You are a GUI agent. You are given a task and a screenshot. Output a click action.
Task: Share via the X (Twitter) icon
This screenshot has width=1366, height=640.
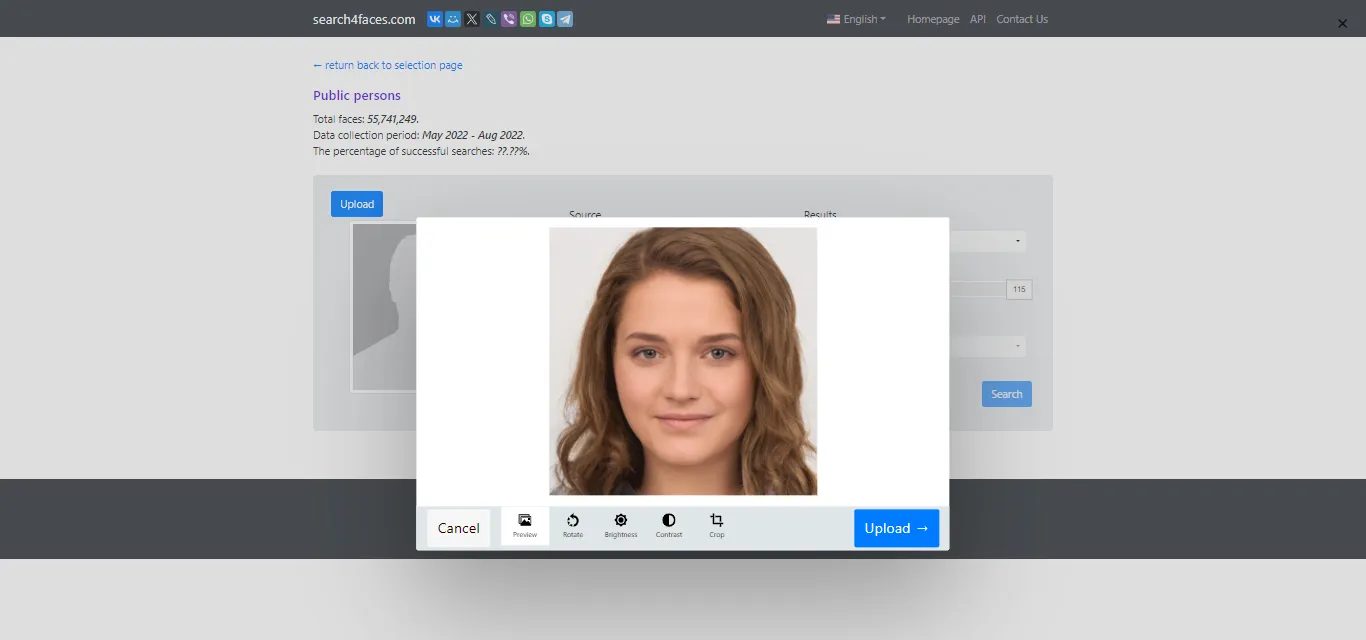click(472, 19)
